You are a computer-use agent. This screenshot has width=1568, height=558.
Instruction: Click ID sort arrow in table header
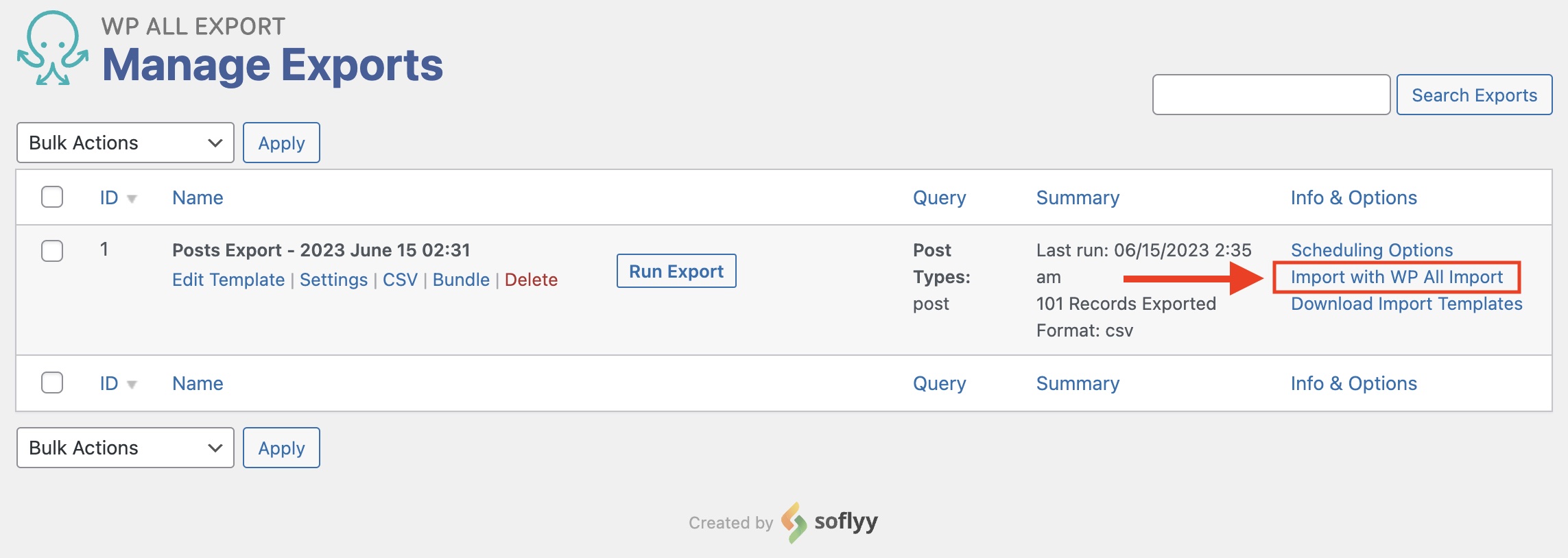pos(132,199)
